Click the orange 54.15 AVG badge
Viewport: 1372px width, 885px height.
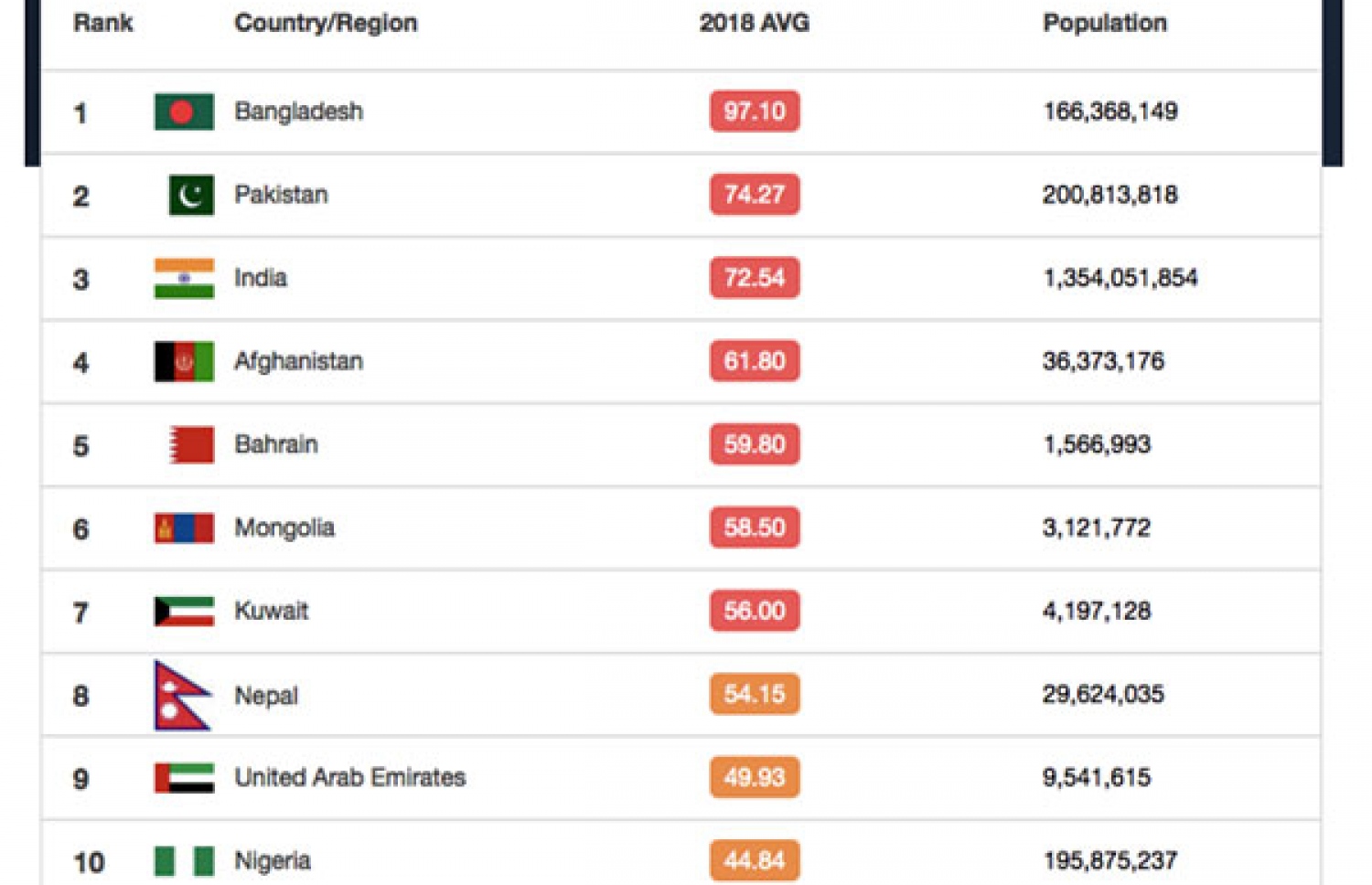point(755,695)
